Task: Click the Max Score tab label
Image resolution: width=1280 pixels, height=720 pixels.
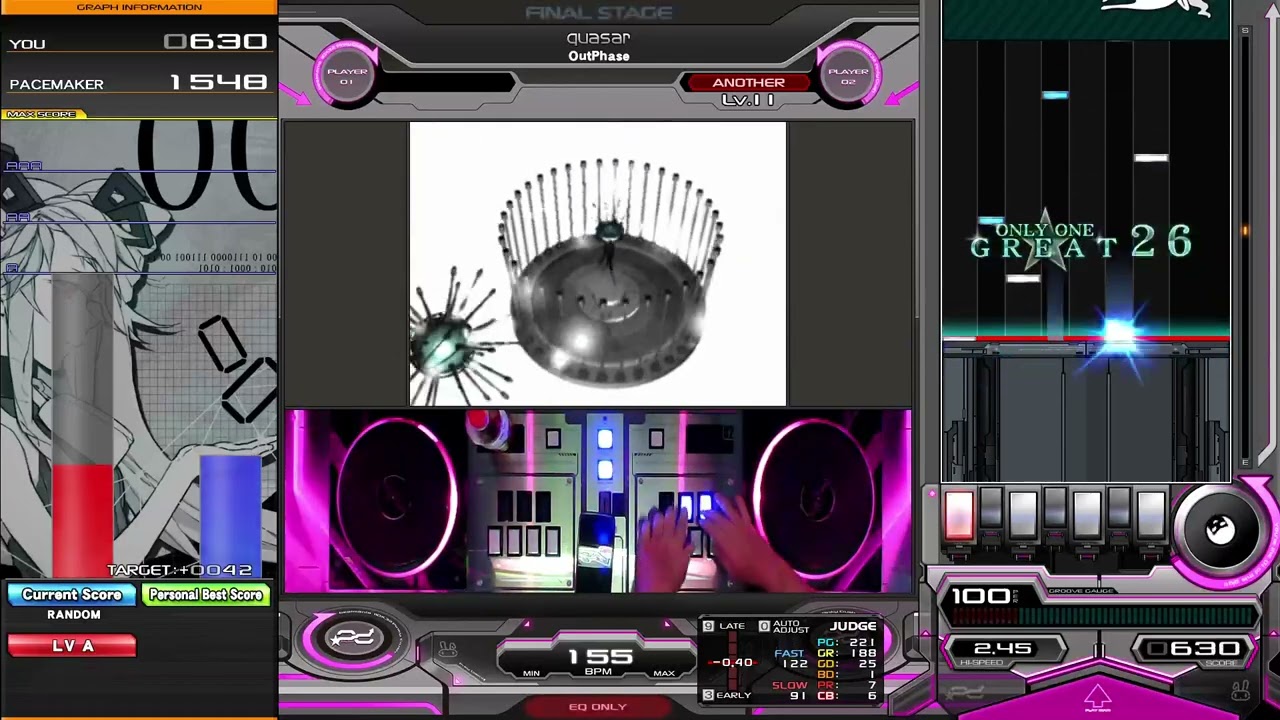Action: (x=43, y=114)
